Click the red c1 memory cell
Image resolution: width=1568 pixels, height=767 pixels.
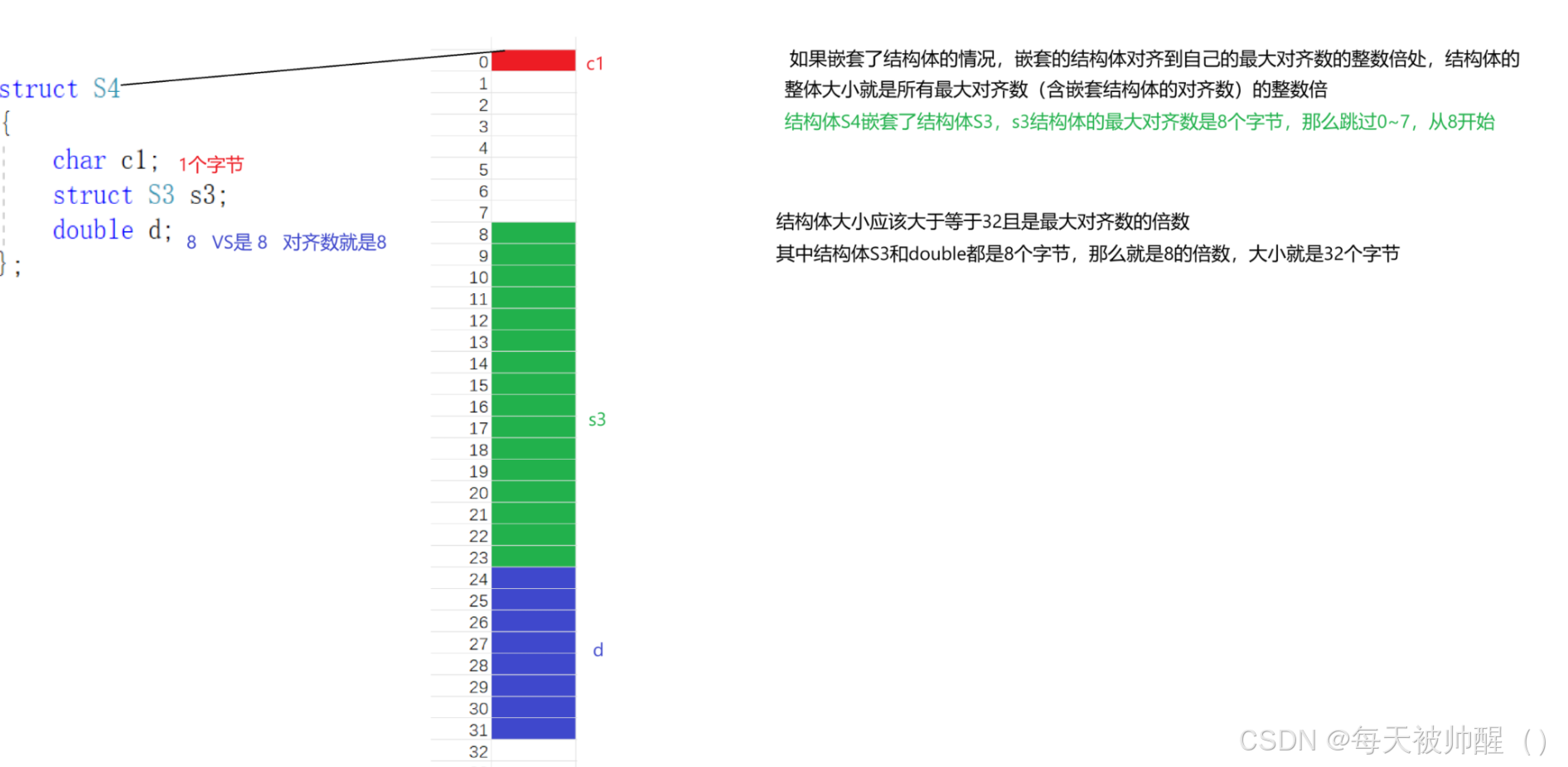tap(533, 61)
